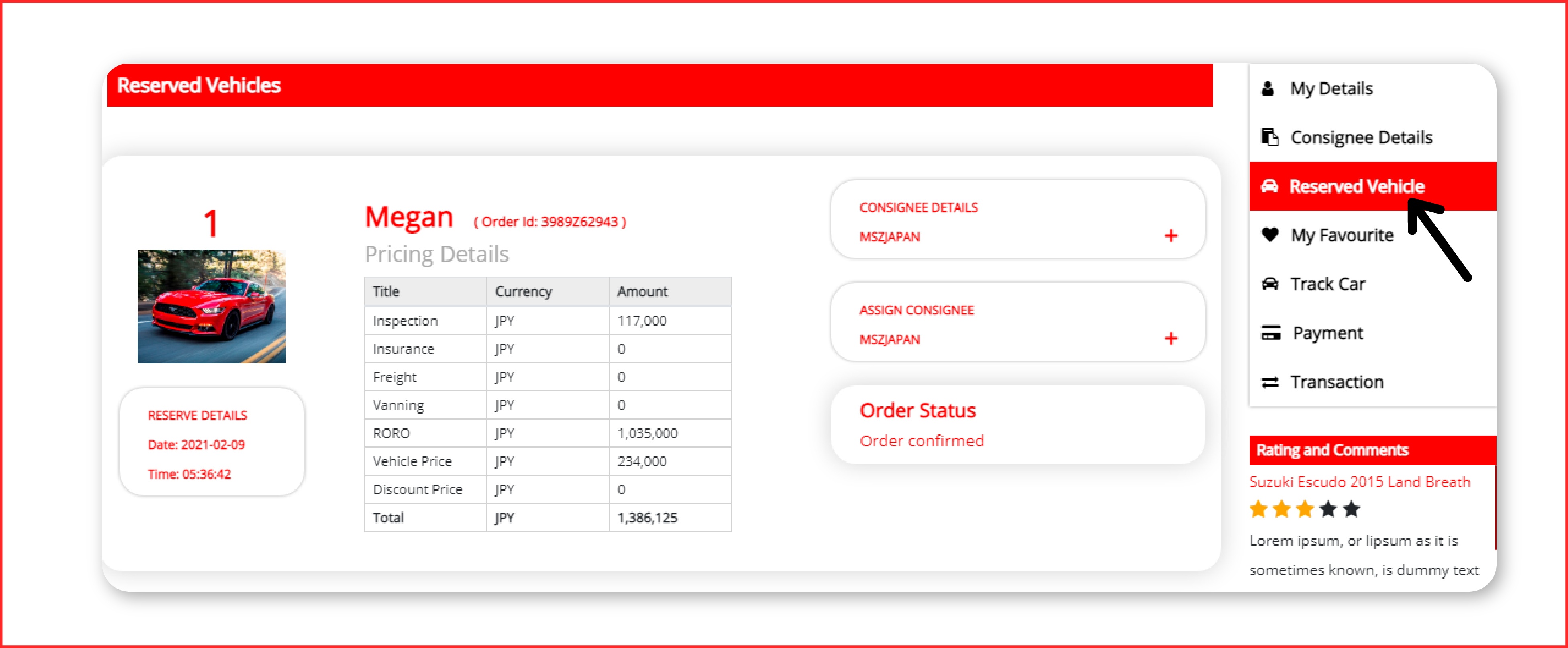Screen dimensions: 1568x648
Task: Open the My Favourite menu item
Action: 1342,235
